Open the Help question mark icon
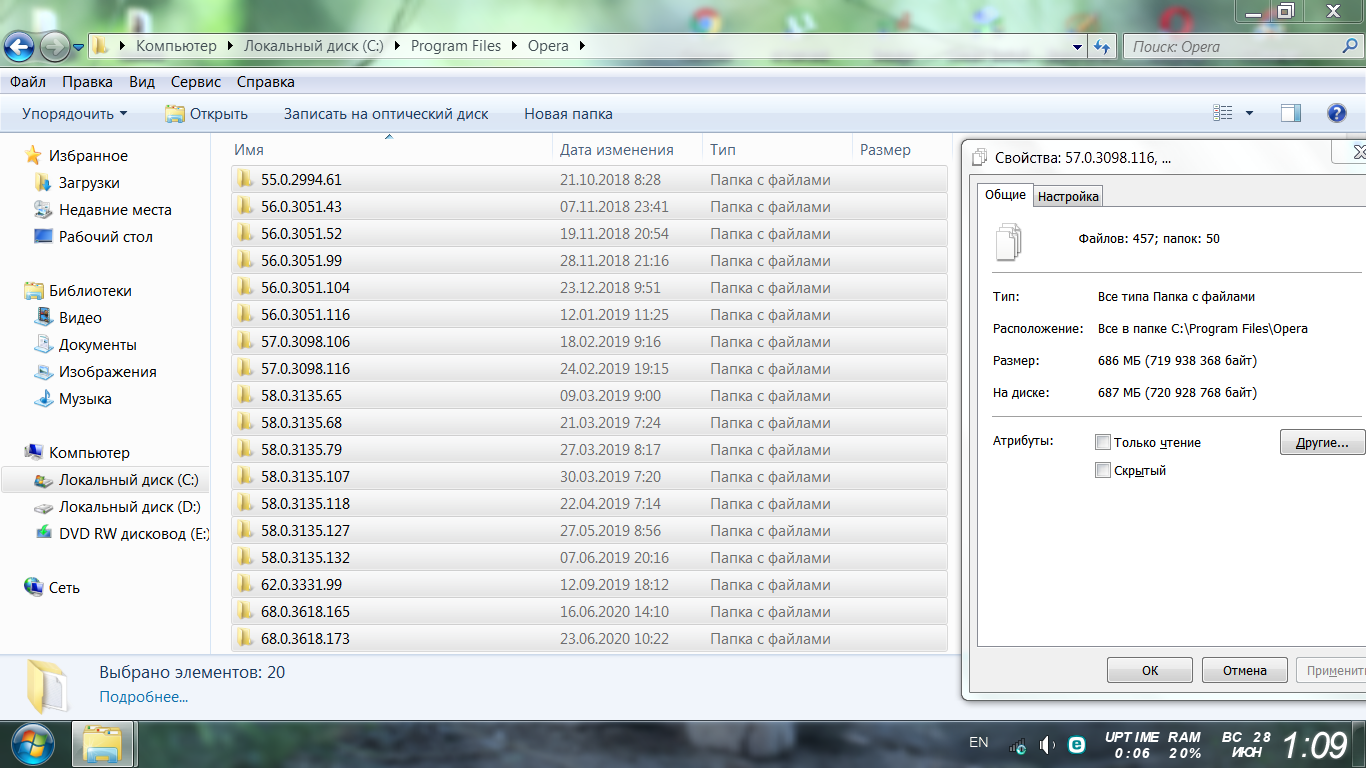This screenshot has height=768, width=1366. [x=1336, y=113]
